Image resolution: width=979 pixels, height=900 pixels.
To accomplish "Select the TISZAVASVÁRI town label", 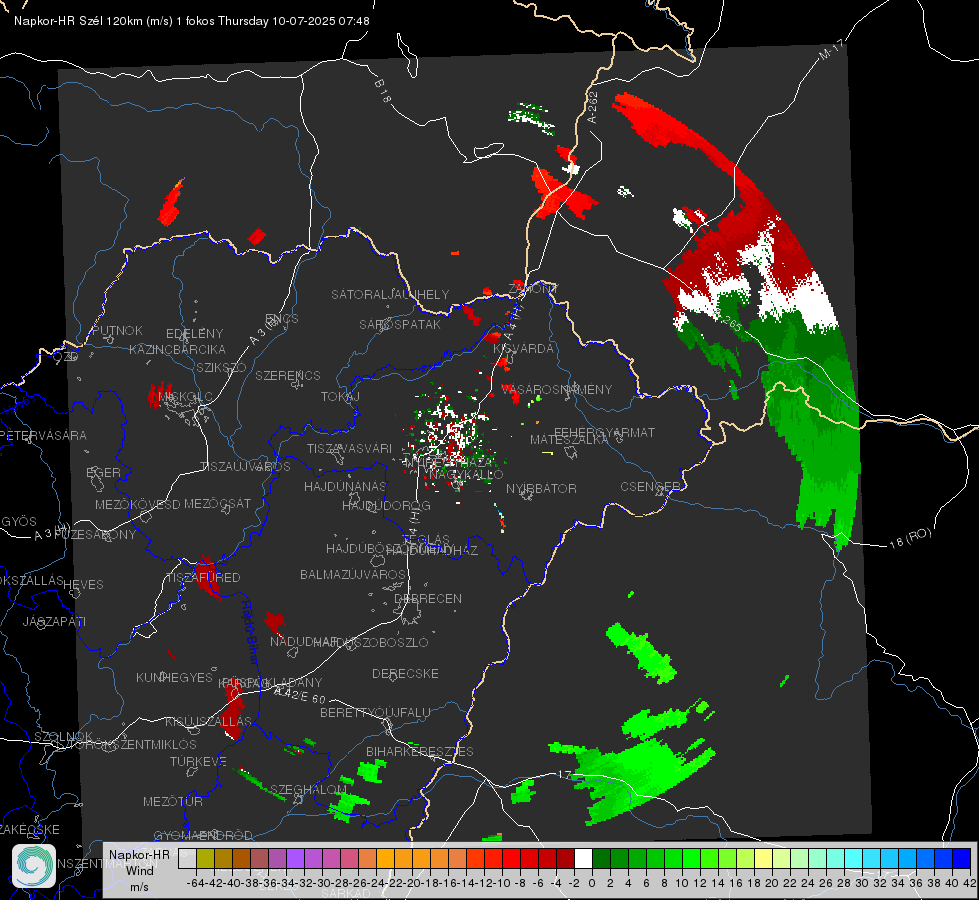I will pos(349,448).
